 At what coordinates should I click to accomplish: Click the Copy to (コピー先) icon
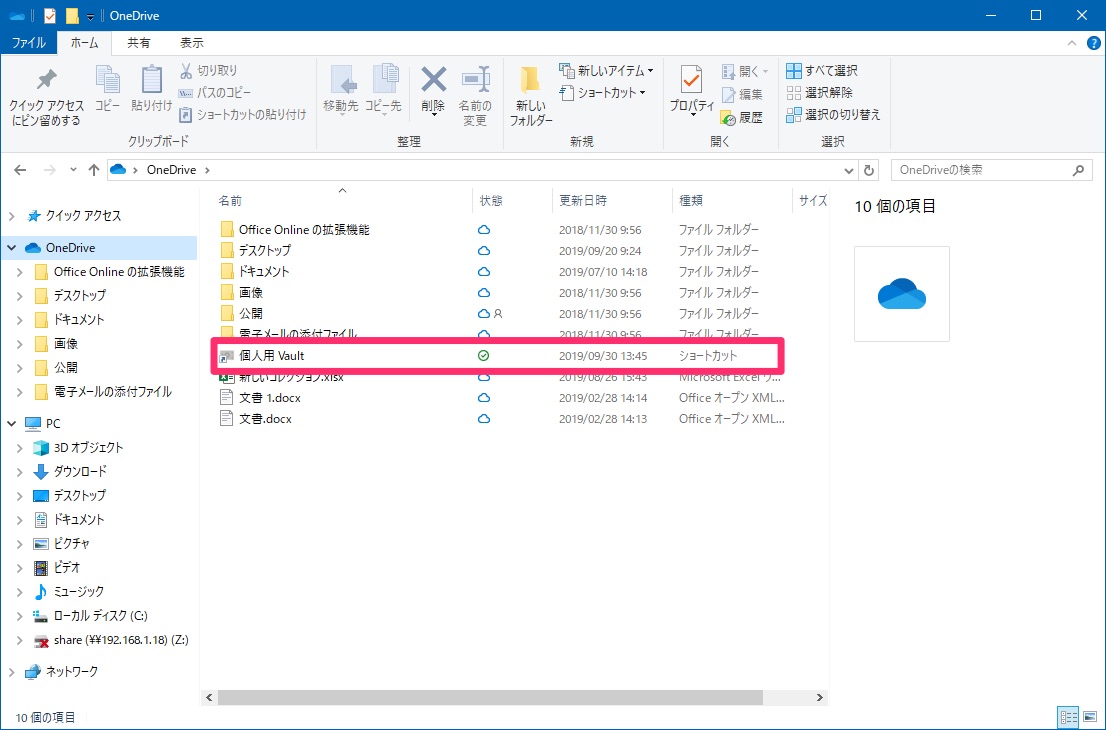pos(383,90)
